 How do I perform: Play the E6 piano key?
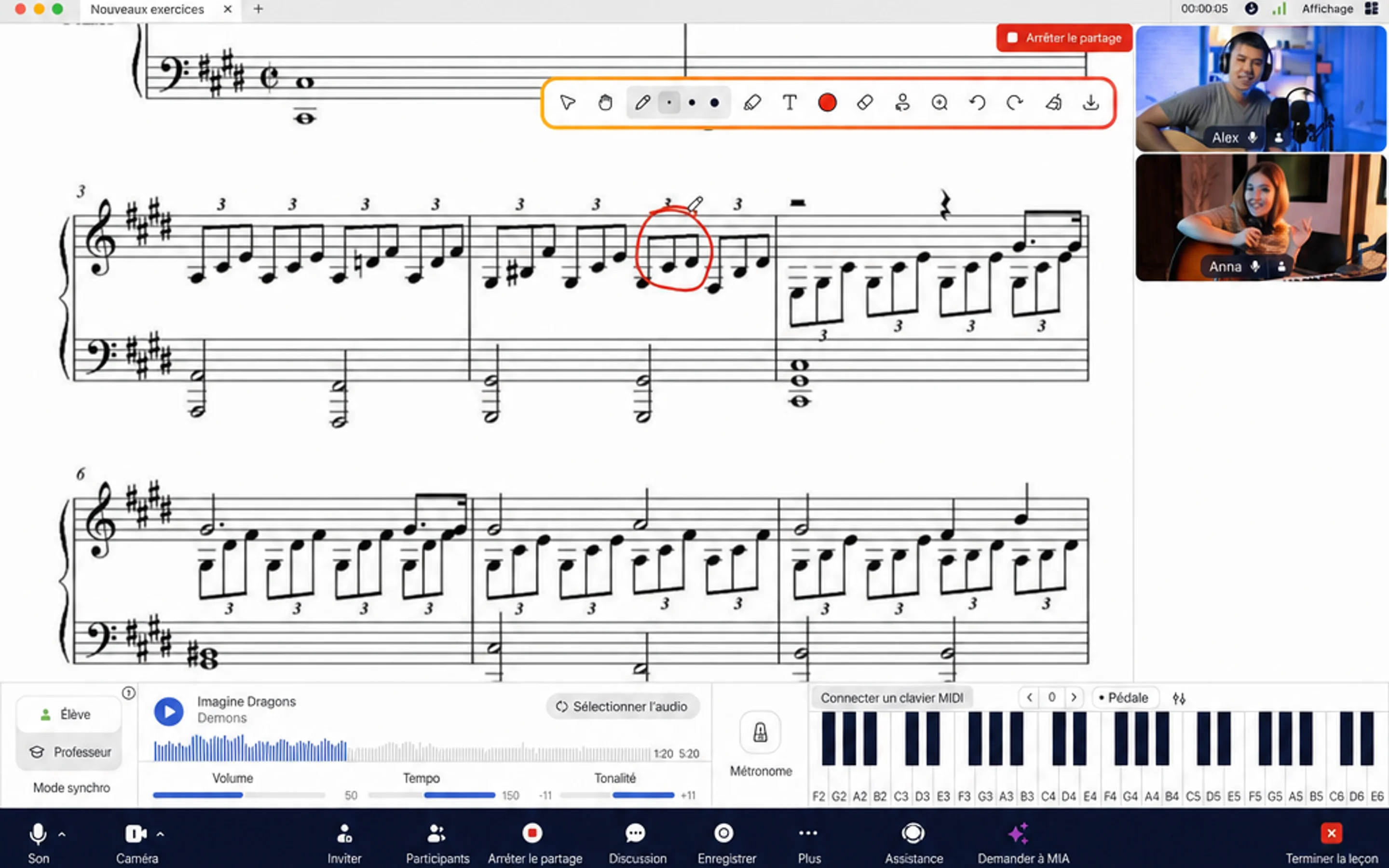(x=1377, y=787)
